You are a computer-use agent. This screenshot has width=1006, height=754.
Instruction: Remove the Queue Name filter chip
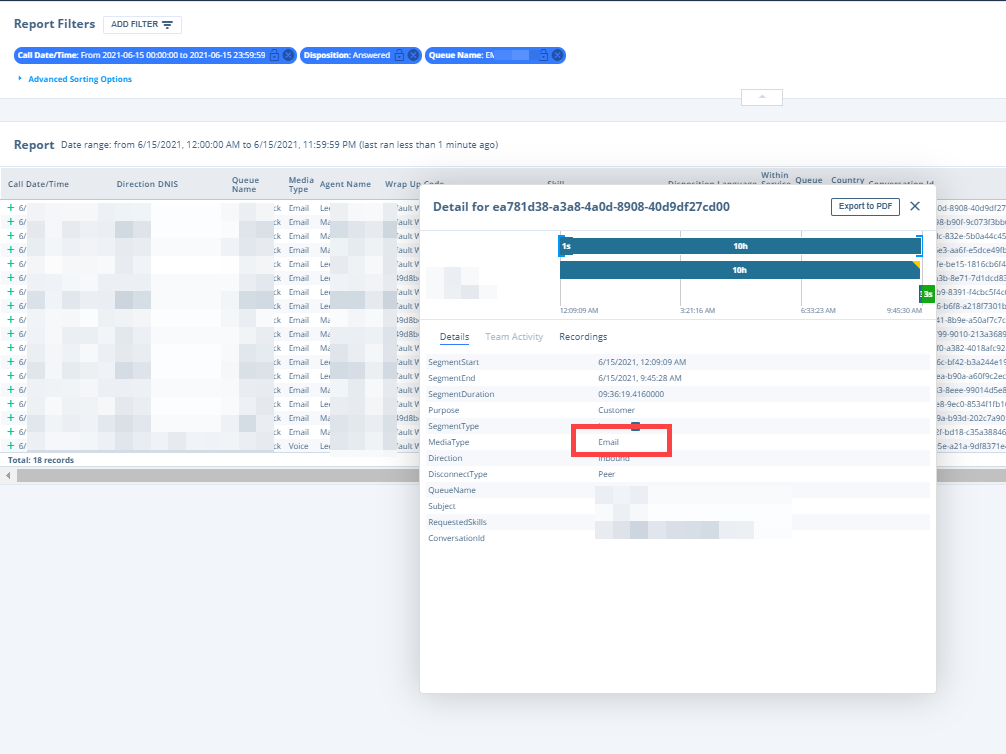pos(558,55)
